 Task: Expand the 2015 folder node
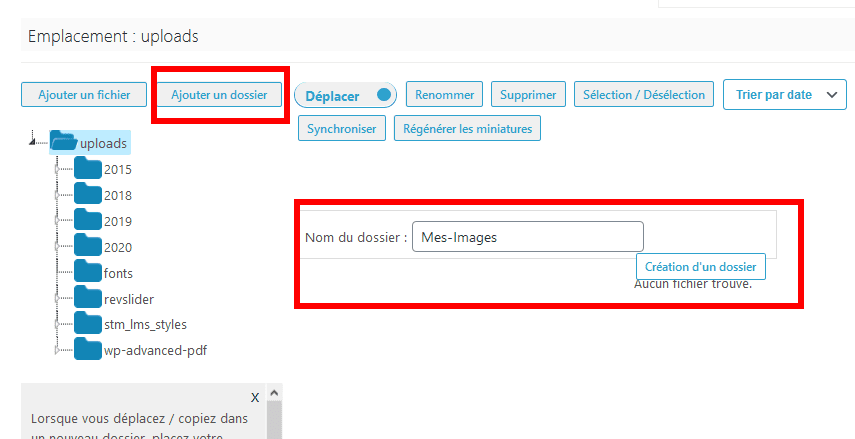[x=57, y=170]
